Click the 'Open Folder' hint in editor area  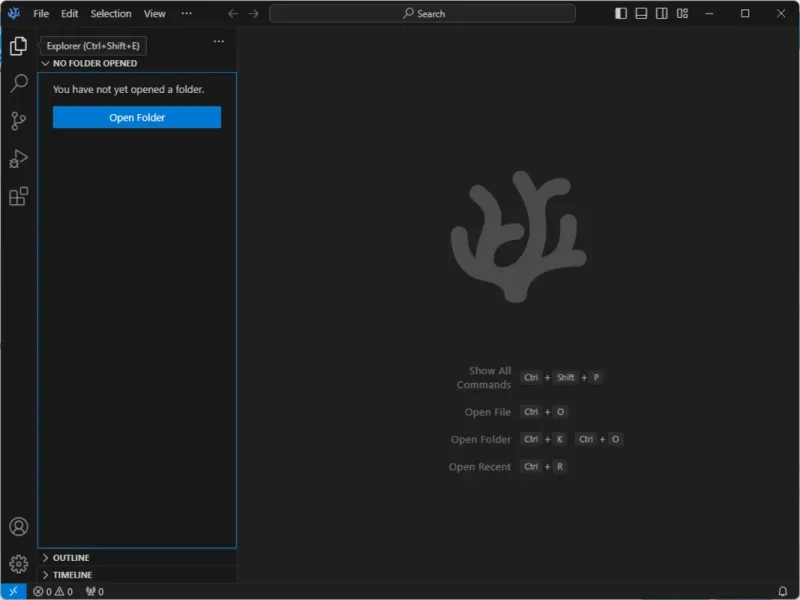point(481,439)
